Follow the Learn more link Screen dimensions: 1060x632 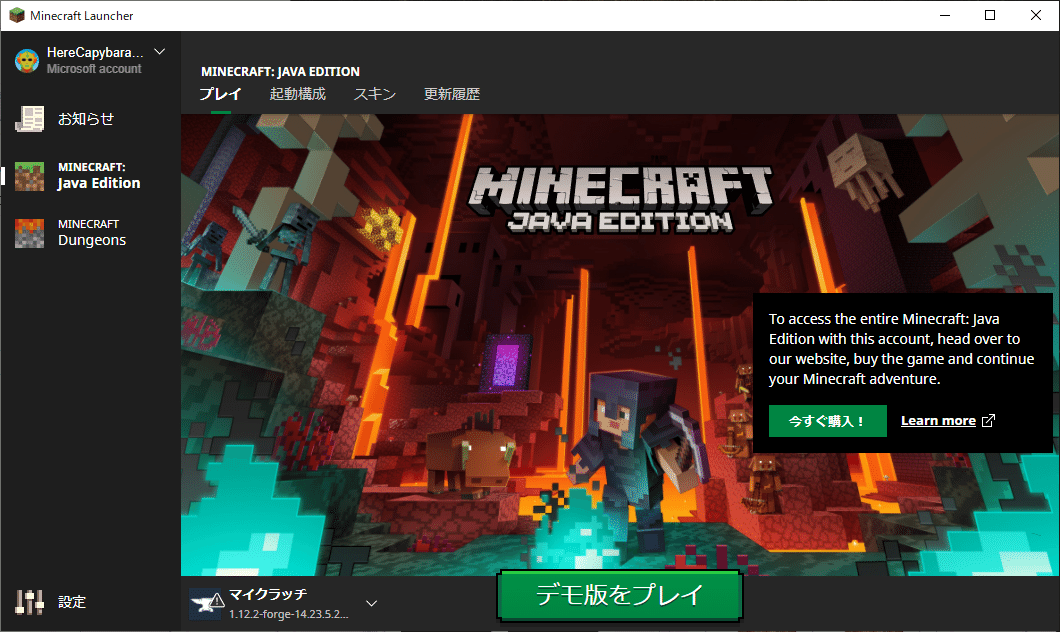tap(938, 420)
